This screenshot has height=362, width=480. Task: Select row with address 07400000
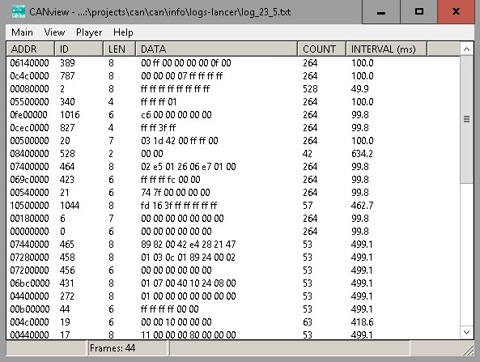(233, 167)
